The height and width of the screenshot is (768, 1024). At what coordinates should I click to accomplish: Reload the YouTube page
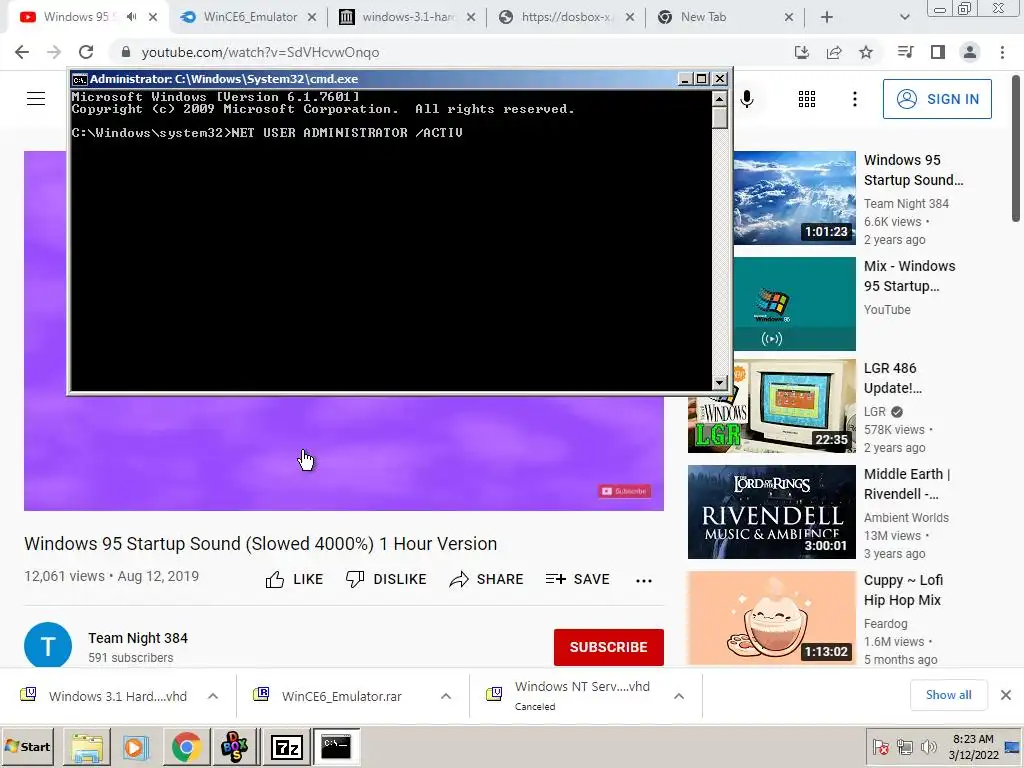coord(86,52)
